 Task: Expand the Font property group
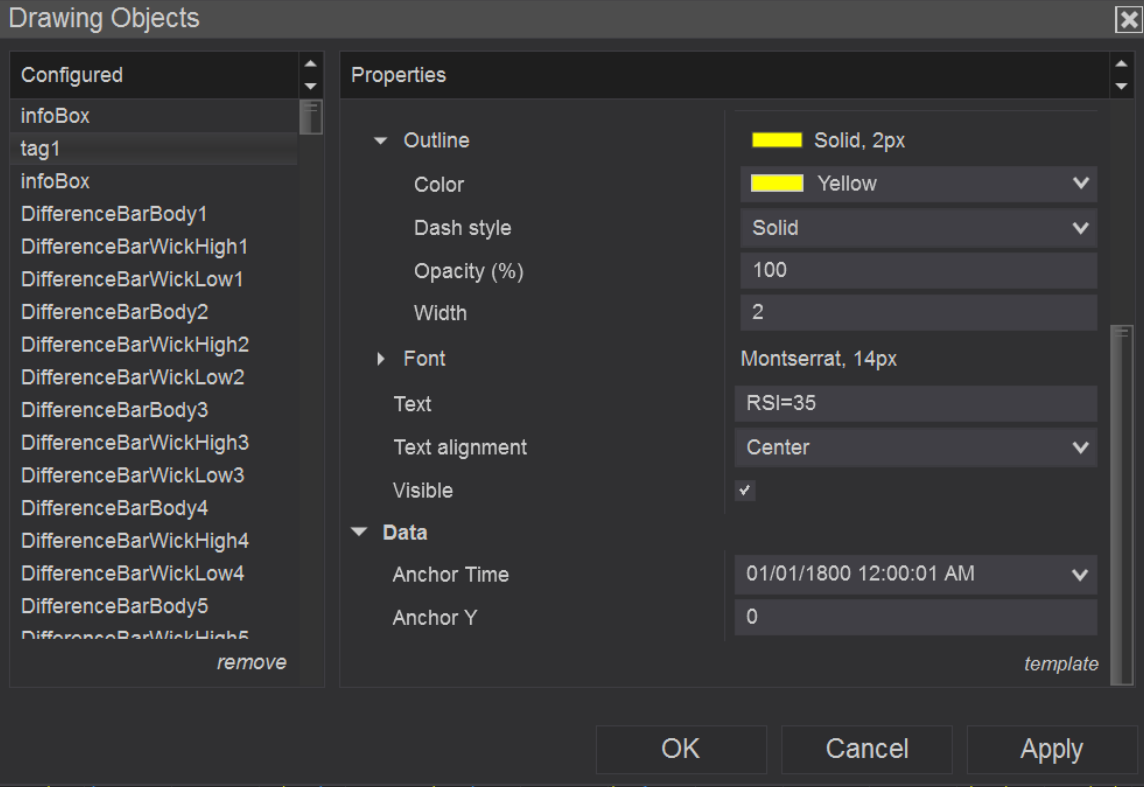pyautogui.click(x=380, y=359)
